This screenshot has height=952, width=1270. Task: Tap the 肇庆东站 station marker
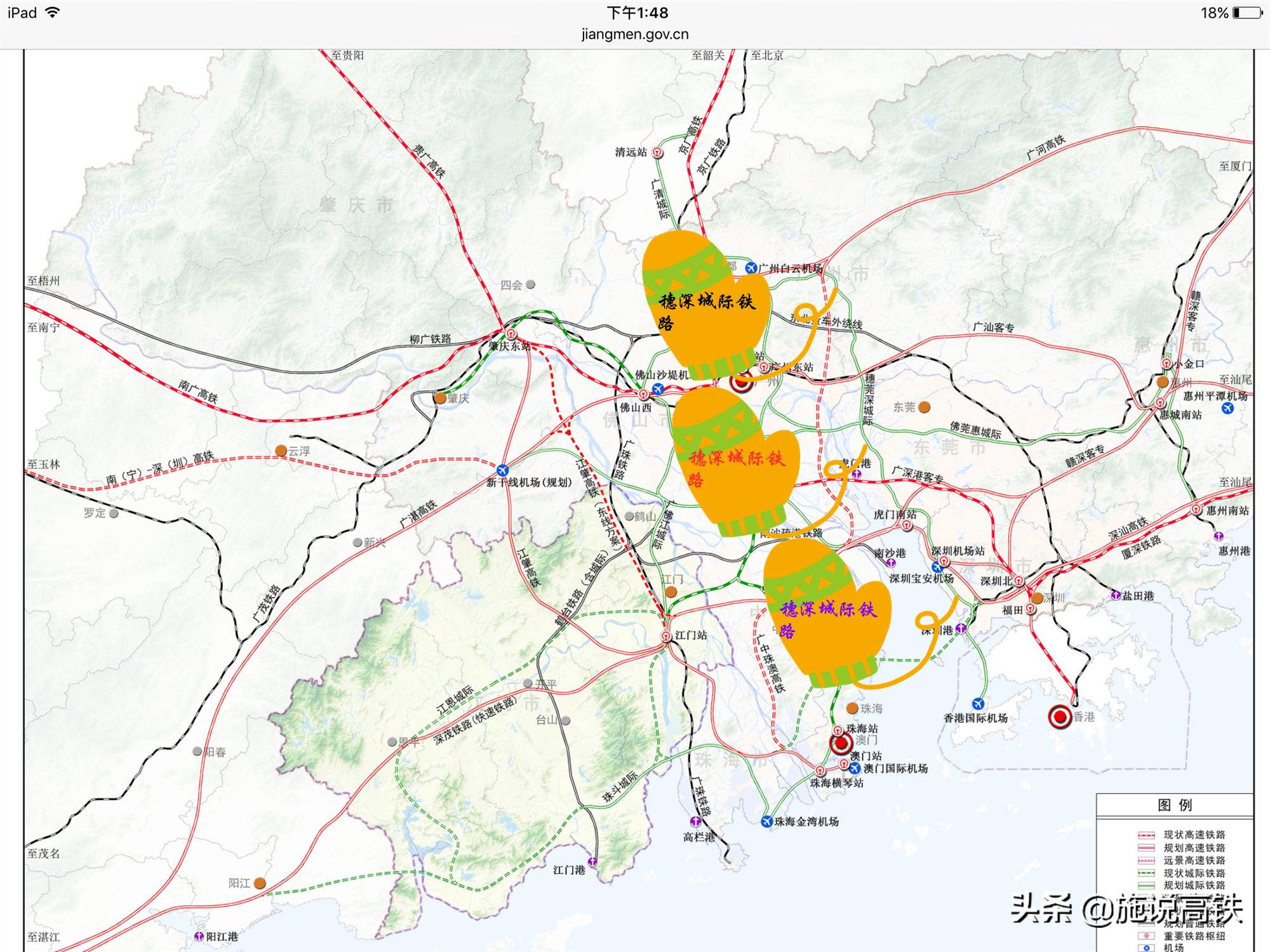click(x=511, y=334)
